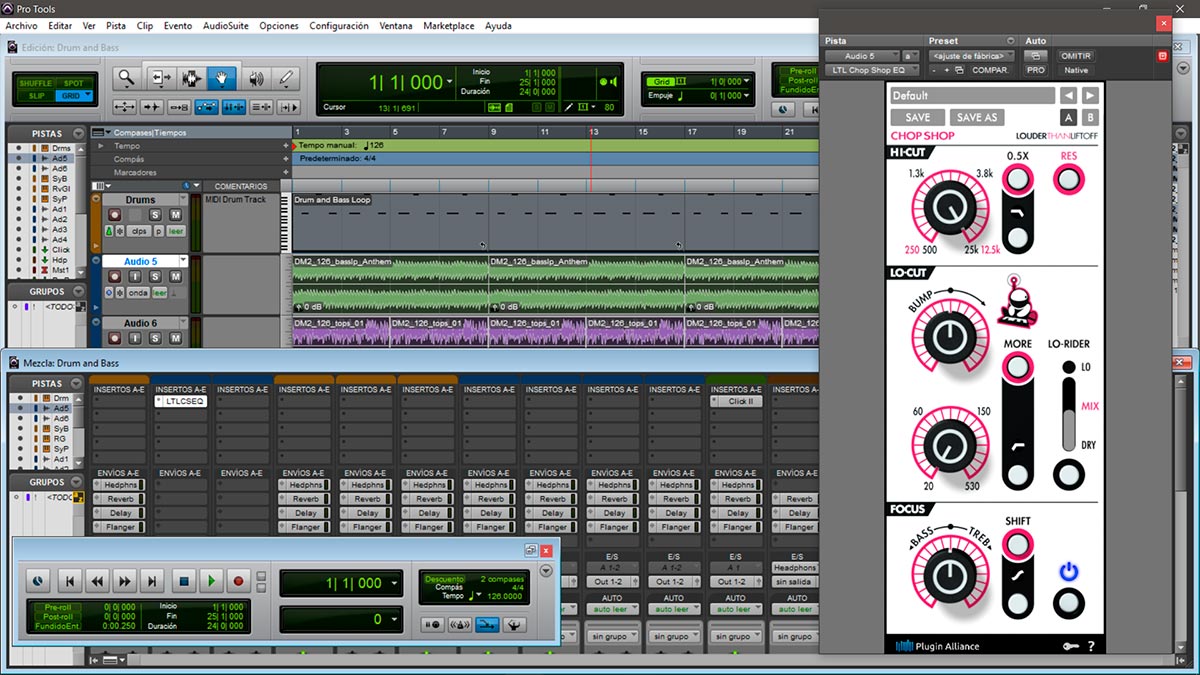Image resolution: width=1200 pixels, height=675 pixels.
Task: Solo the Audio 5 track
Action: coord(155,277)
